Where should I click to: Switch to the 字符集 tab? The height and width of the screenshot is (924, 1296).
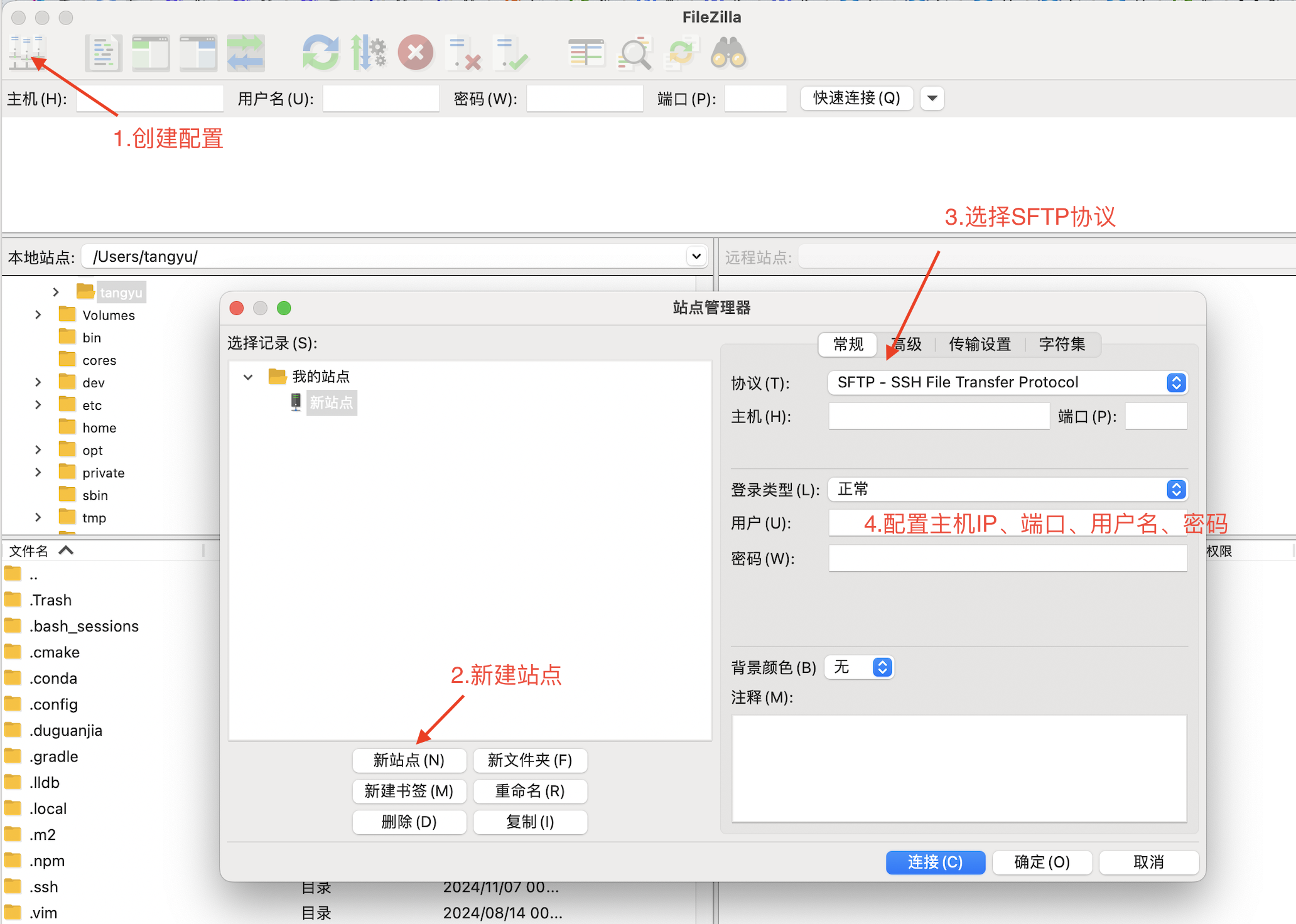(x=1062, y=344)
